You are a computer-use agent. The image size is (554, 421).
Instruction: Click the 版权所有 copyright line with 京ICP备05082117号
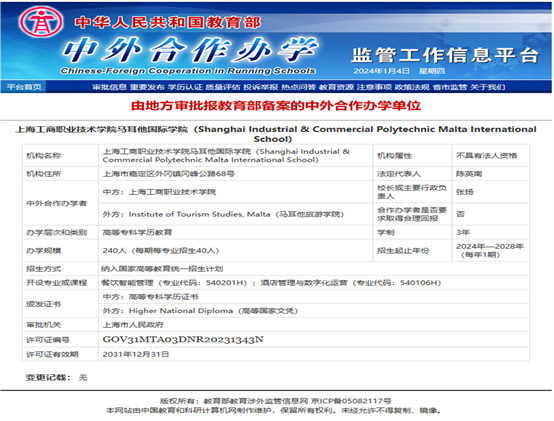click(x=276, y=401)
